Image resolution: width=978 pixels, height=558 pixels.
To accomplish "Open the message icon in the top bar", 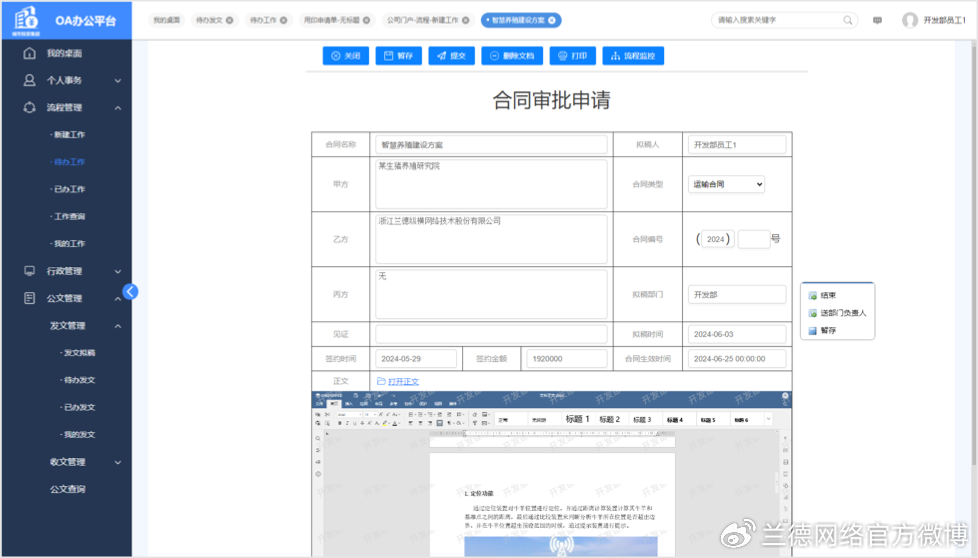I will (877, 20).
